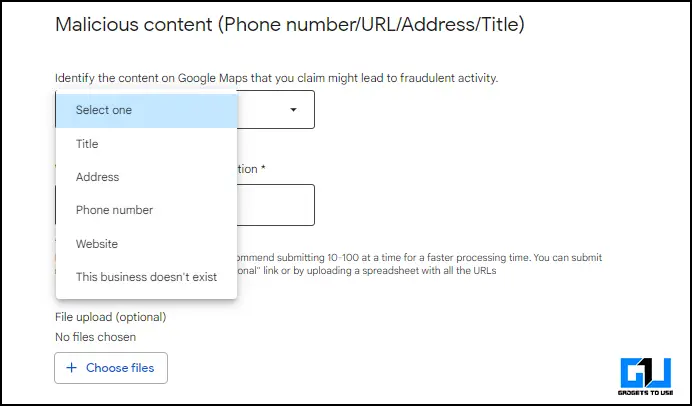Click the asterisk-marked label above the input field
The height and width of the screenshot is (406, 692).
[x=251, y=169]
